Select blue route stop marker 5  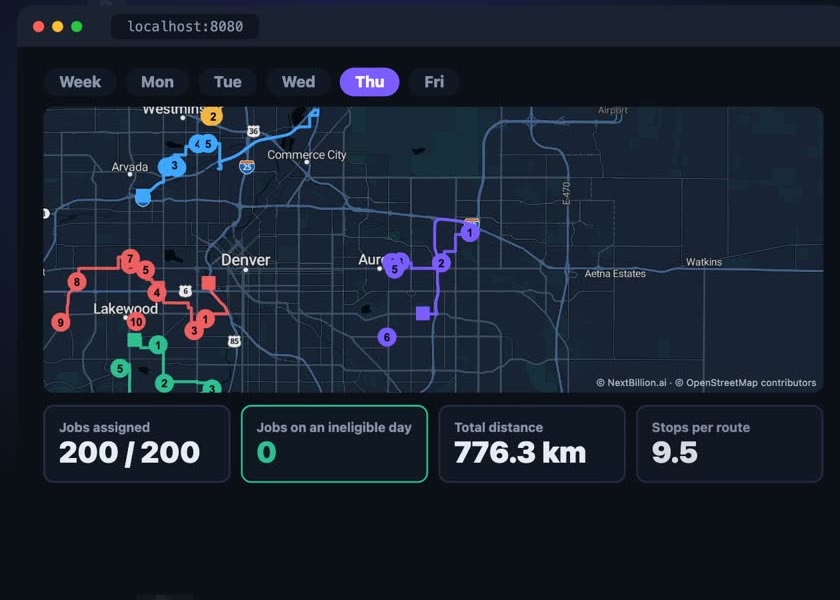click(208, 144)
